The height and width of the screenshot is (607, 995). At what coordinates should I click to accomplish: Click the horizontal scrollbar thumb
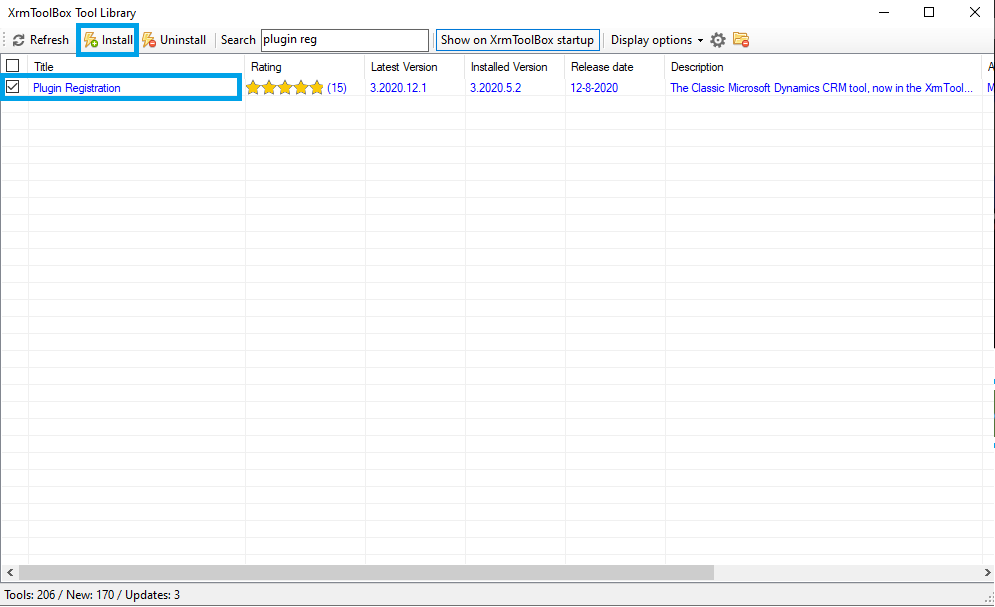366,572
